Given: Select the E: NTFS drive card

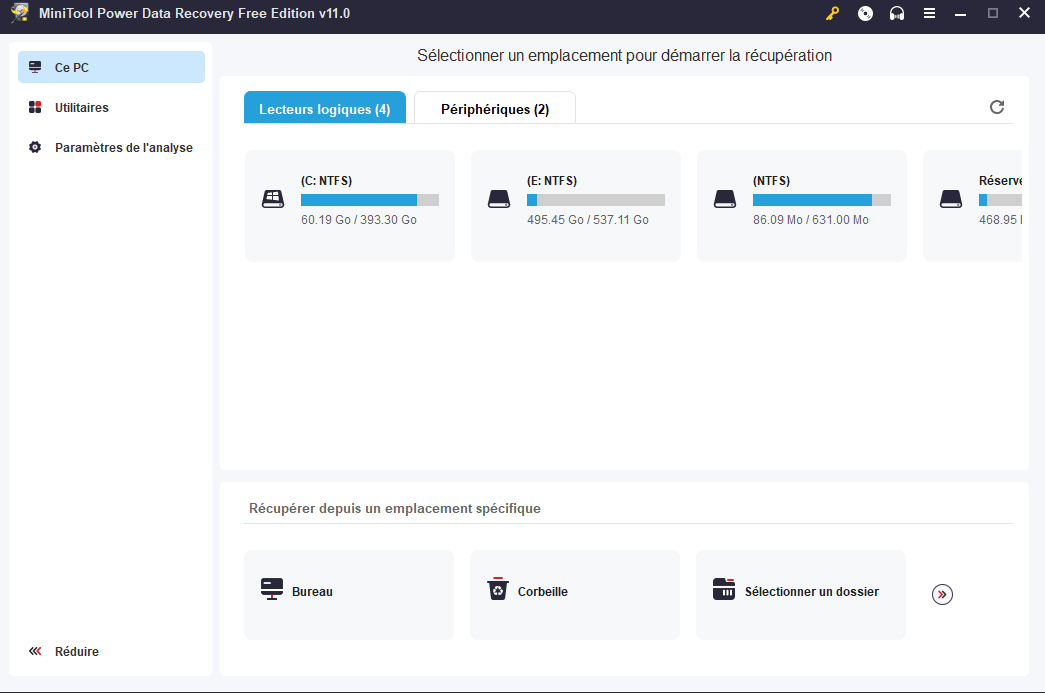Looking at the screenshot, I should point(575,205).
